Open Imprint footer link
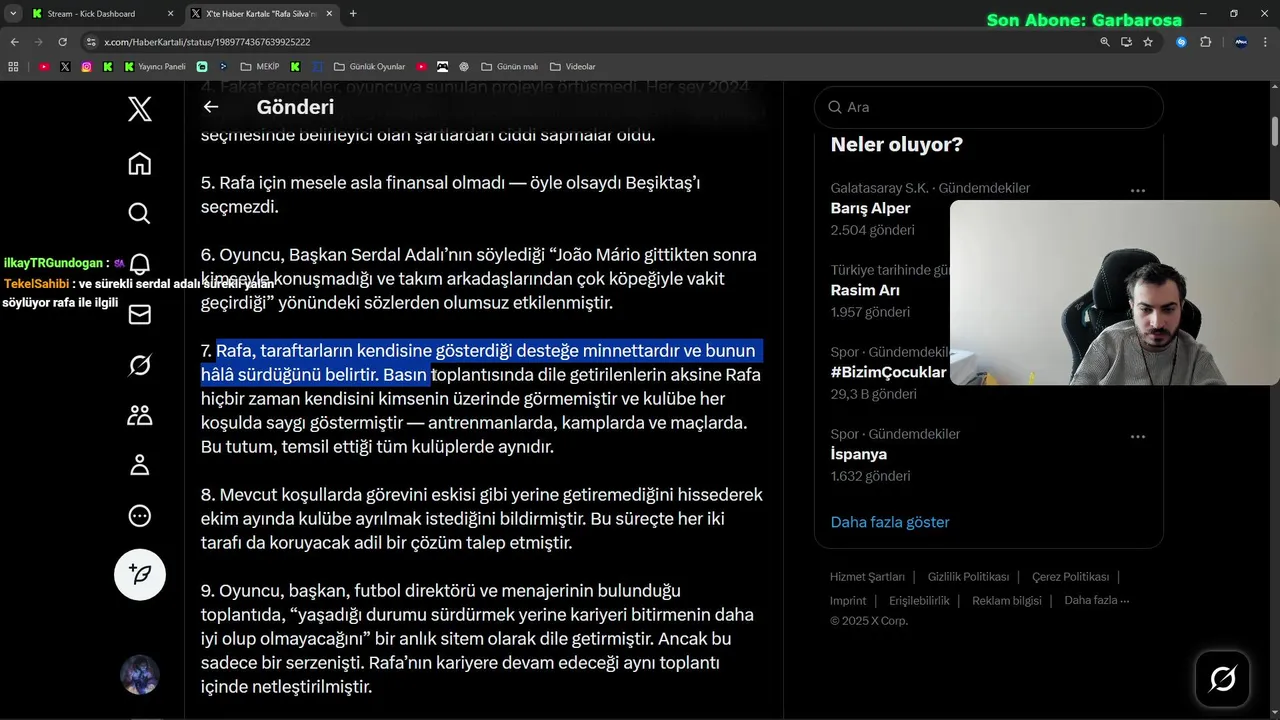 click(848, 600)
